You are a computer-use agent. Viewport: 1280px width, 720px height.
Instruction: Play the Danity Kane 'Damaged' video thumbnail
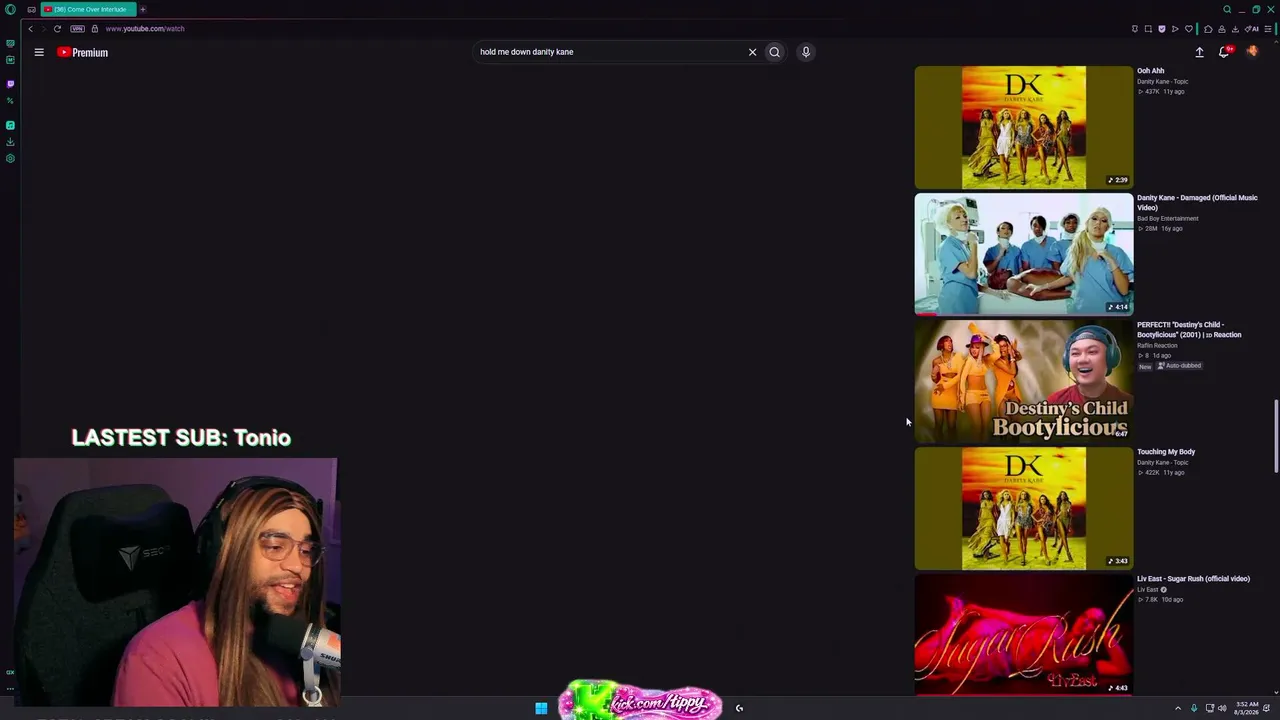(1023, 254)
